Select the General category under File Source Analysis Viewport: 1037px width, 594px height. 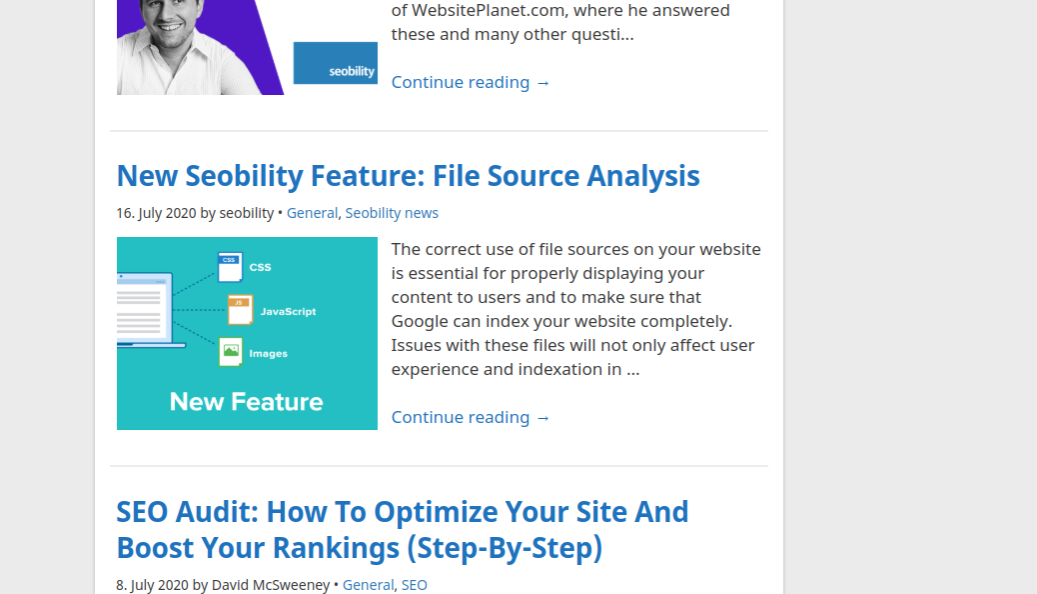point(311,213)
